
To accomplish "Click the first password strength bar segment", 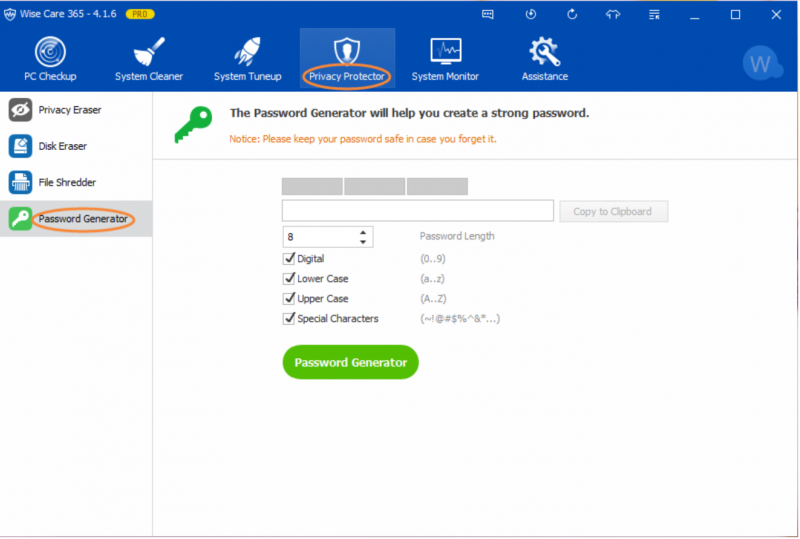I will (x=312, y=186).
